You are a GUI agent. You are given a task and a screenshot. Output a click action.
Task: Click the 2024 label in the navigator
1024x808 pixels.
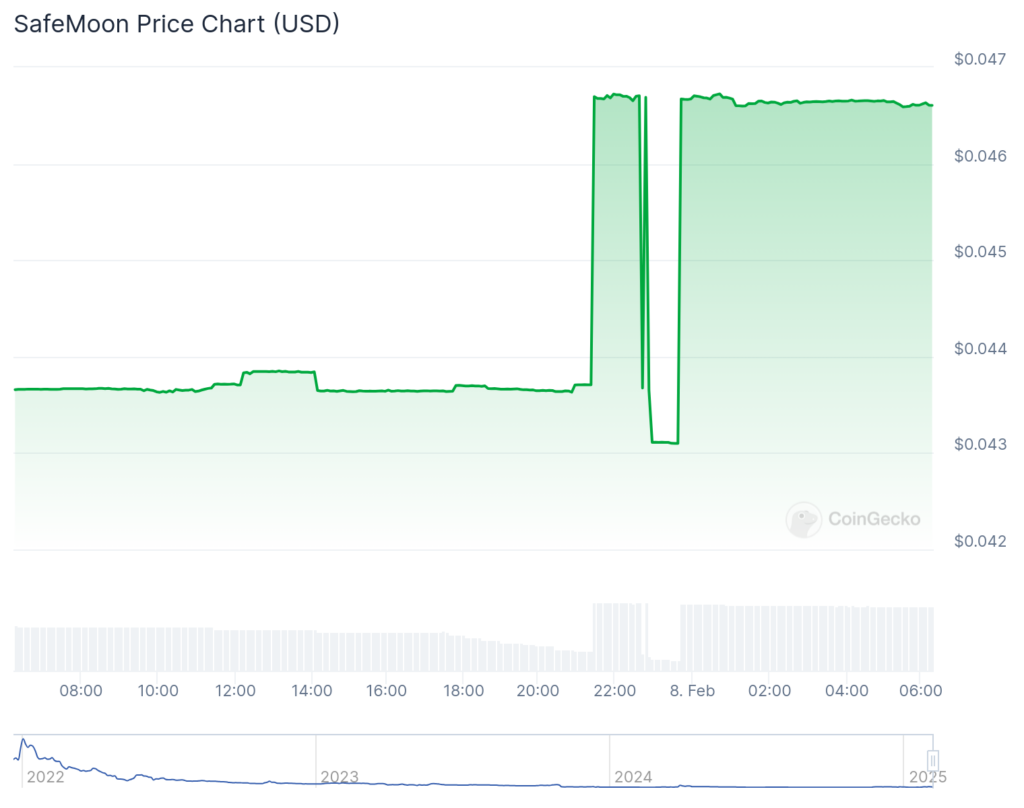(633, 777)
